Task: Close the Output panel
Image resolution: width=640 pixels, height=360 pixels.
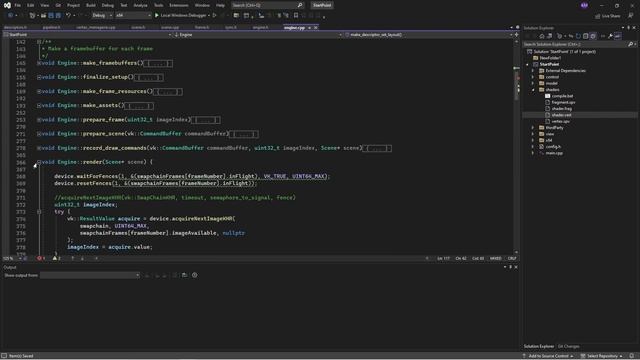Action: tap(516, 267)
